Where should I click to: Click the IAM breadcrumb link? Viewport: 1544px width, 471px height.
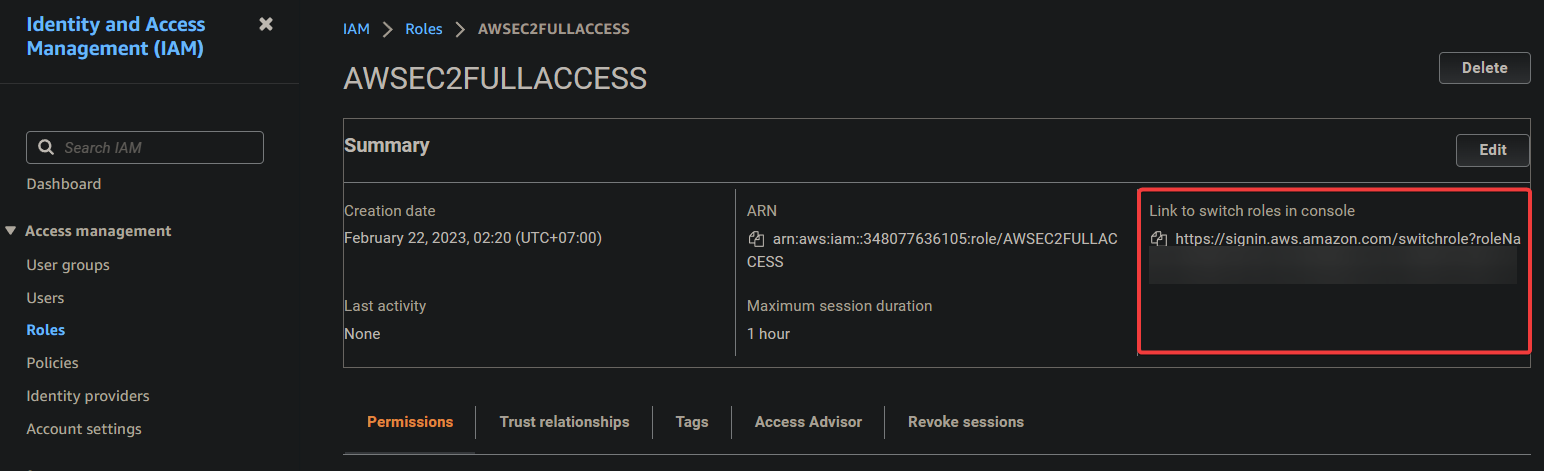click(x=356, y=29)
